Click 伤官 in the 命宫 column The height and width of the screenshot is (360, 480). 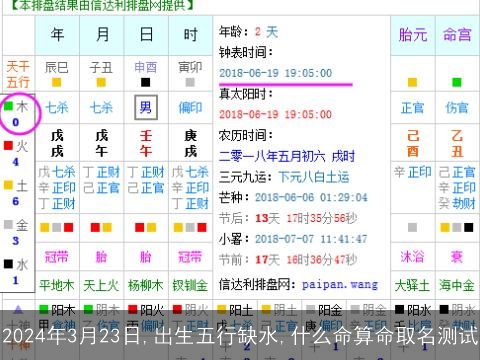457,108
